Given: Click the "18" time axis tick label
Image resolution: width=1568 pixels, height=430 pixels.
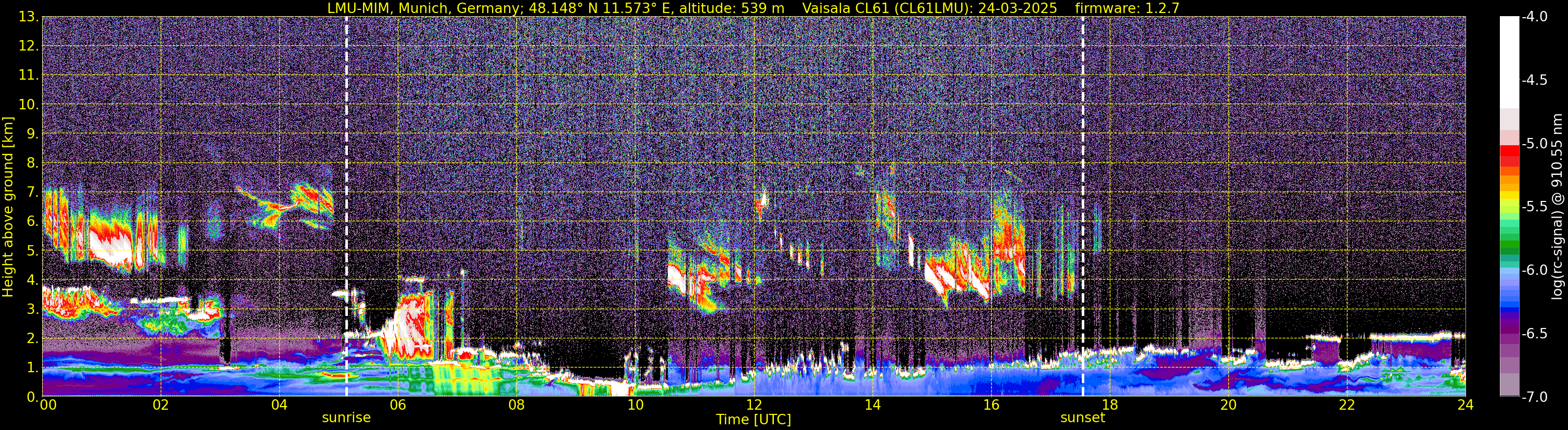Looking at the screenshot, I should point(1110,406).
